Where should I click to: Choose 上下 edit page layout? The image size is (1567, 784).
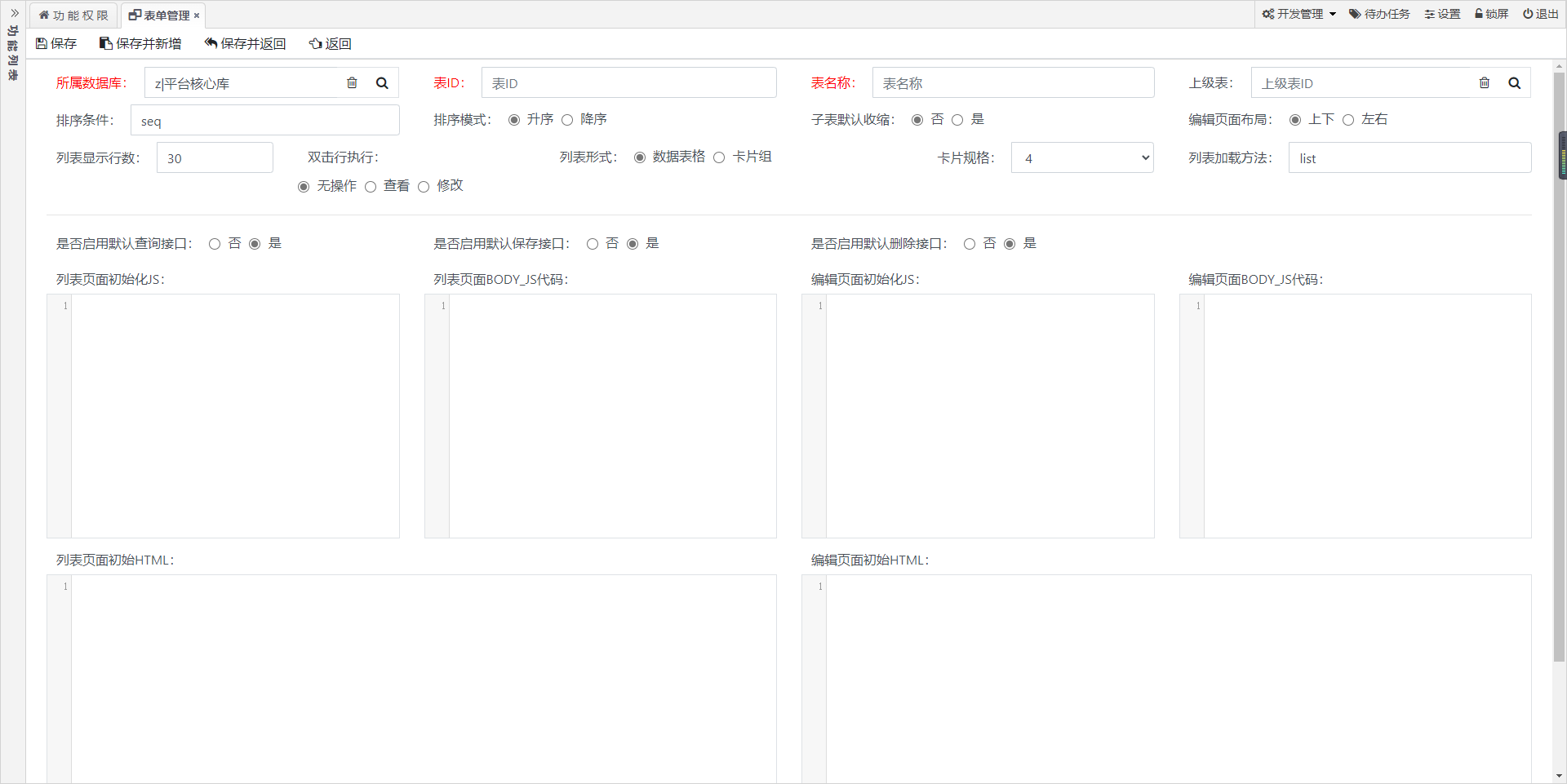pyautogui.click(x=1295, y=120)
